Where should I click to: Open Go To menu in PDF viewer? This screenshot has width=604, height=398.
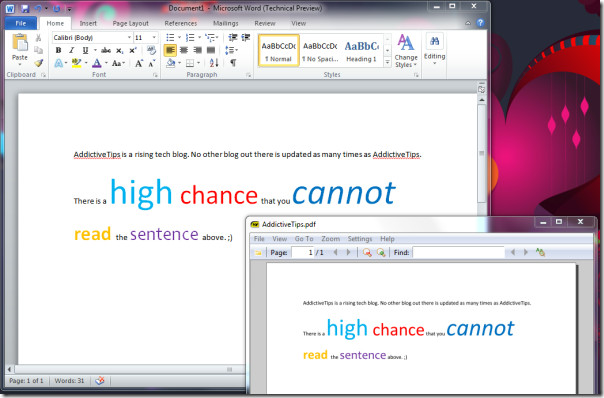304,239
